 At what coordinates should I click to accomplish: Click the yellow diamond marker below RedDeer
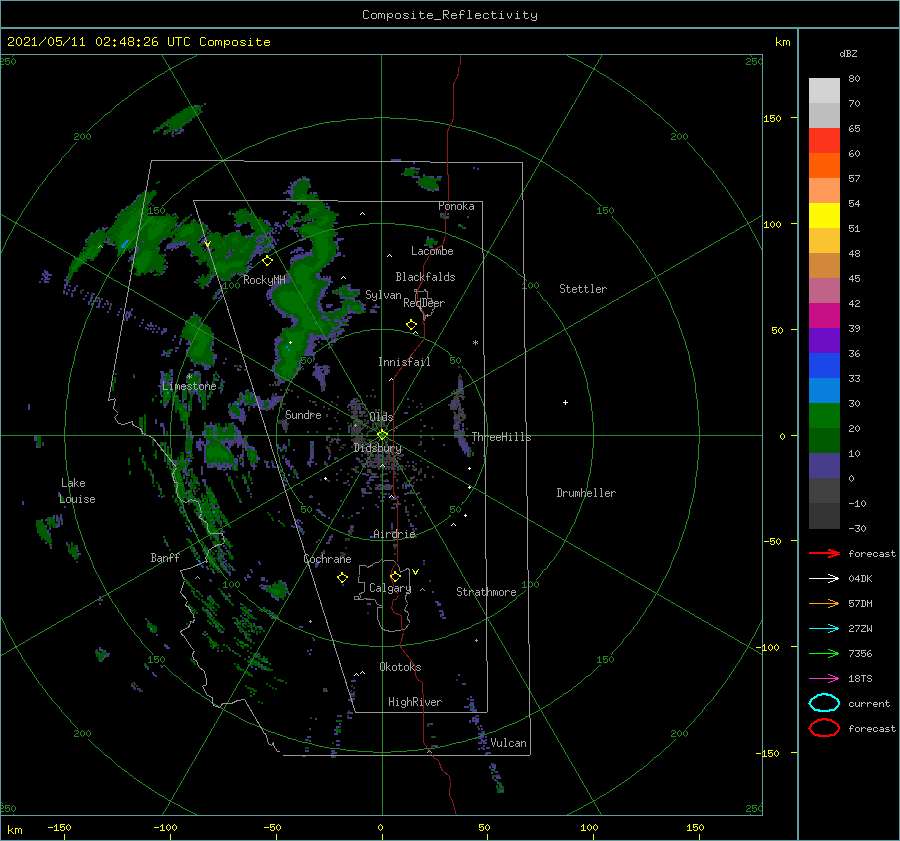[411, 325]
